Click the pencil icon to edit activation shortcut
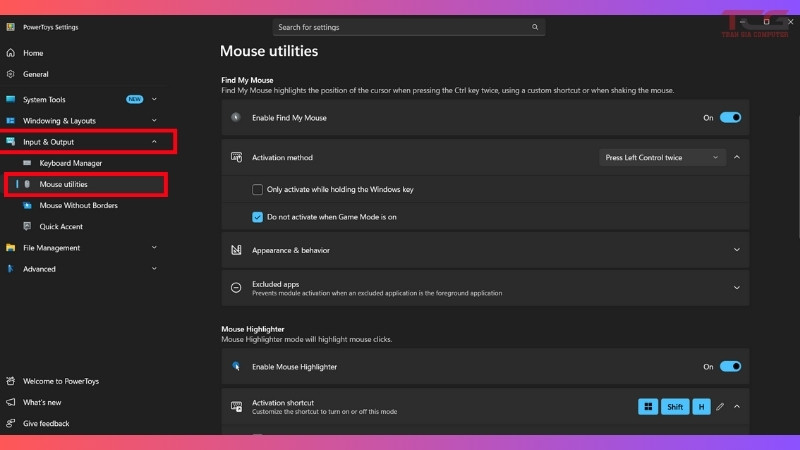800x450 pixels. (x=720, y=407)
